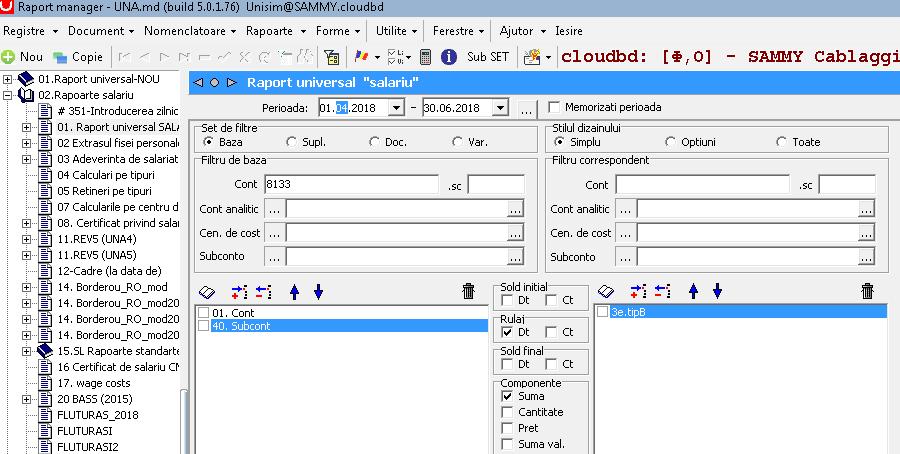Click the blue info icon
900x454 pixels.
pos(449,57)
